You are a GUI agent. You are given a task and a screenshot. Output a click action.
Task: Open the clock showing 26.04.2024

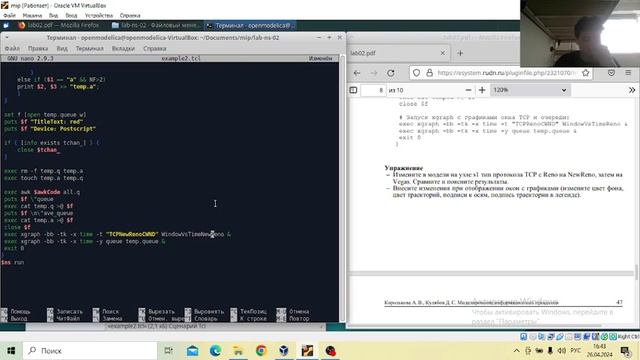click(600, 351)
